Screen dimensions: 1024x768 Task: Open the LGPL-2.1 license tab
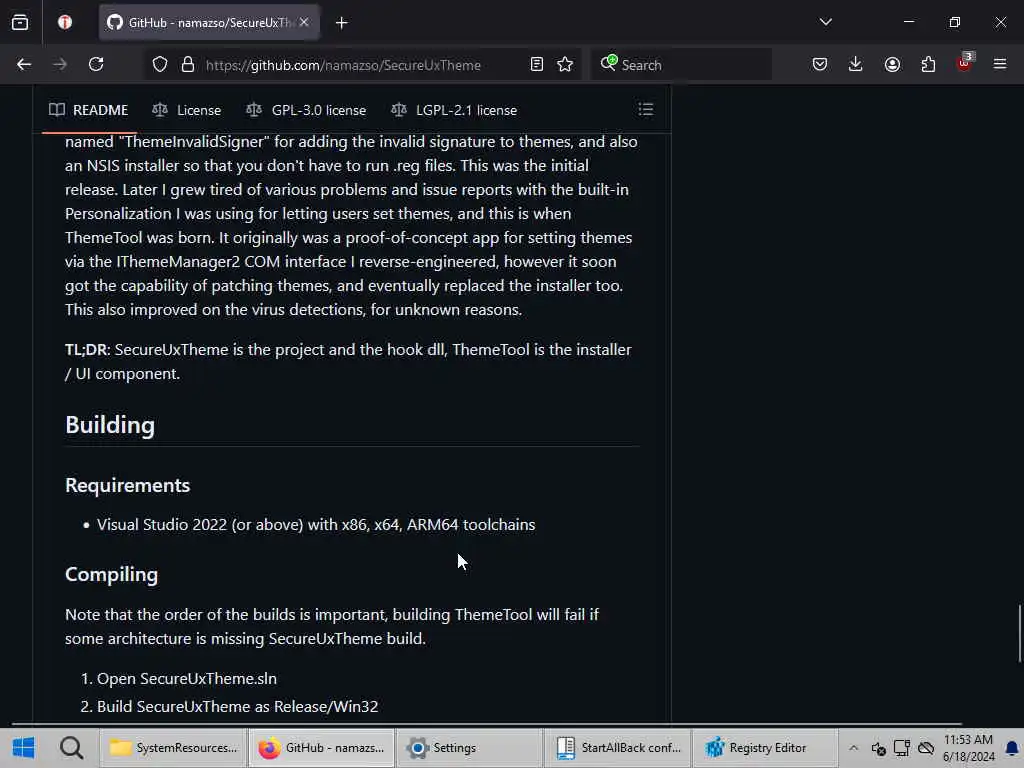click(x=454, y=110)
